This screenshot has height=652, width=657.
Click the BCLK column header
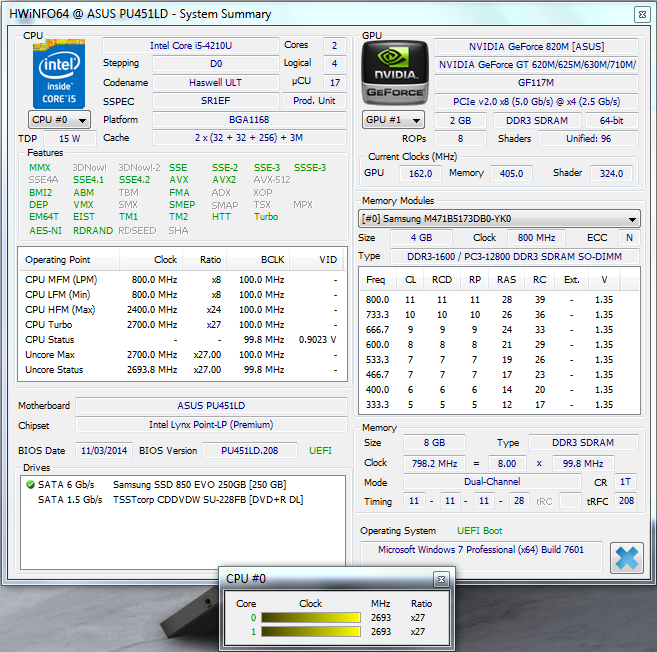point(258,260)
